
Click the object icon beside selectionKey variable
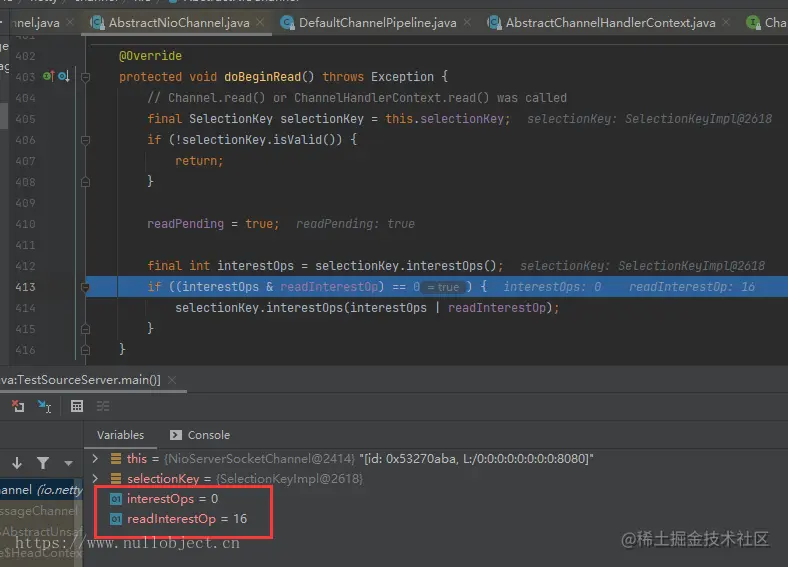pyautogui.click(x=116, y=479)
